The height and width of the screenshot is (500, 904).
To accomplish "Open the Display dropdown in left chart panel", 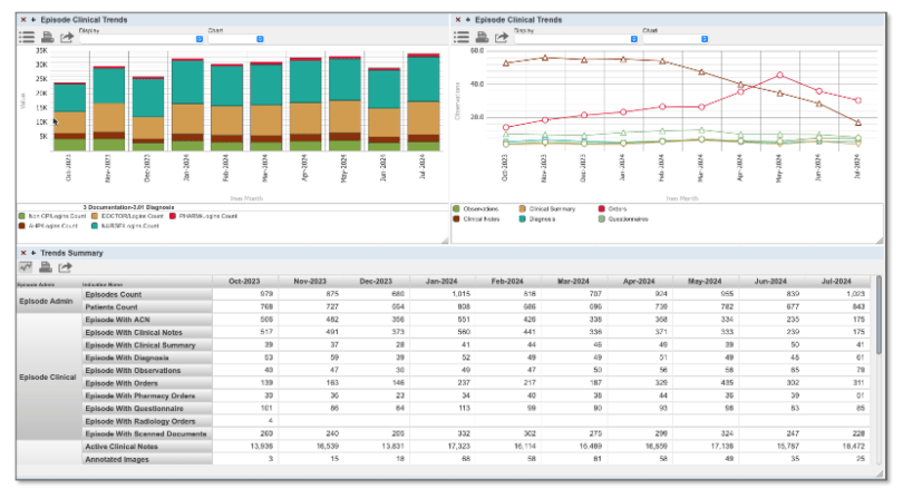I will pos(142,39).
